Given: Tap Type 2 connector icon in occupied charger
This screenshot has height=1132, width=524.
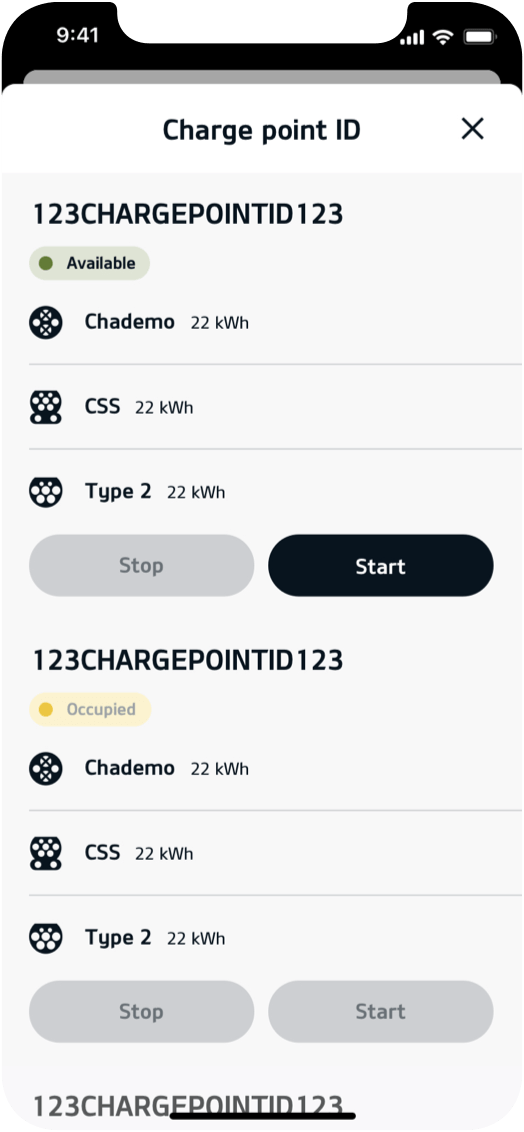Looking at the screenshot, I should tap(45, 938).
